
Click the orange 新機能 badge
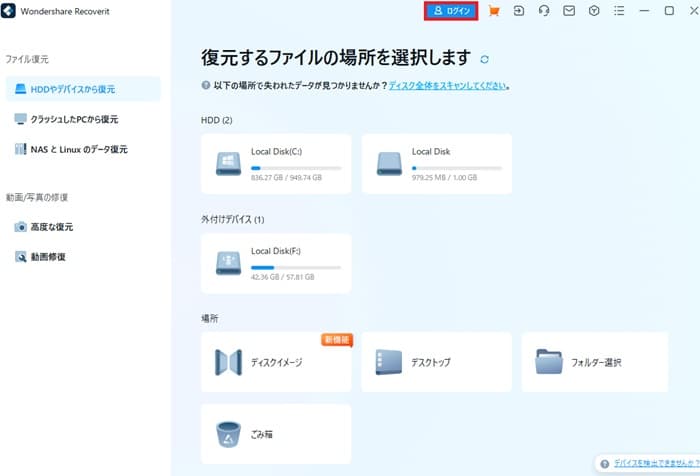337,340
